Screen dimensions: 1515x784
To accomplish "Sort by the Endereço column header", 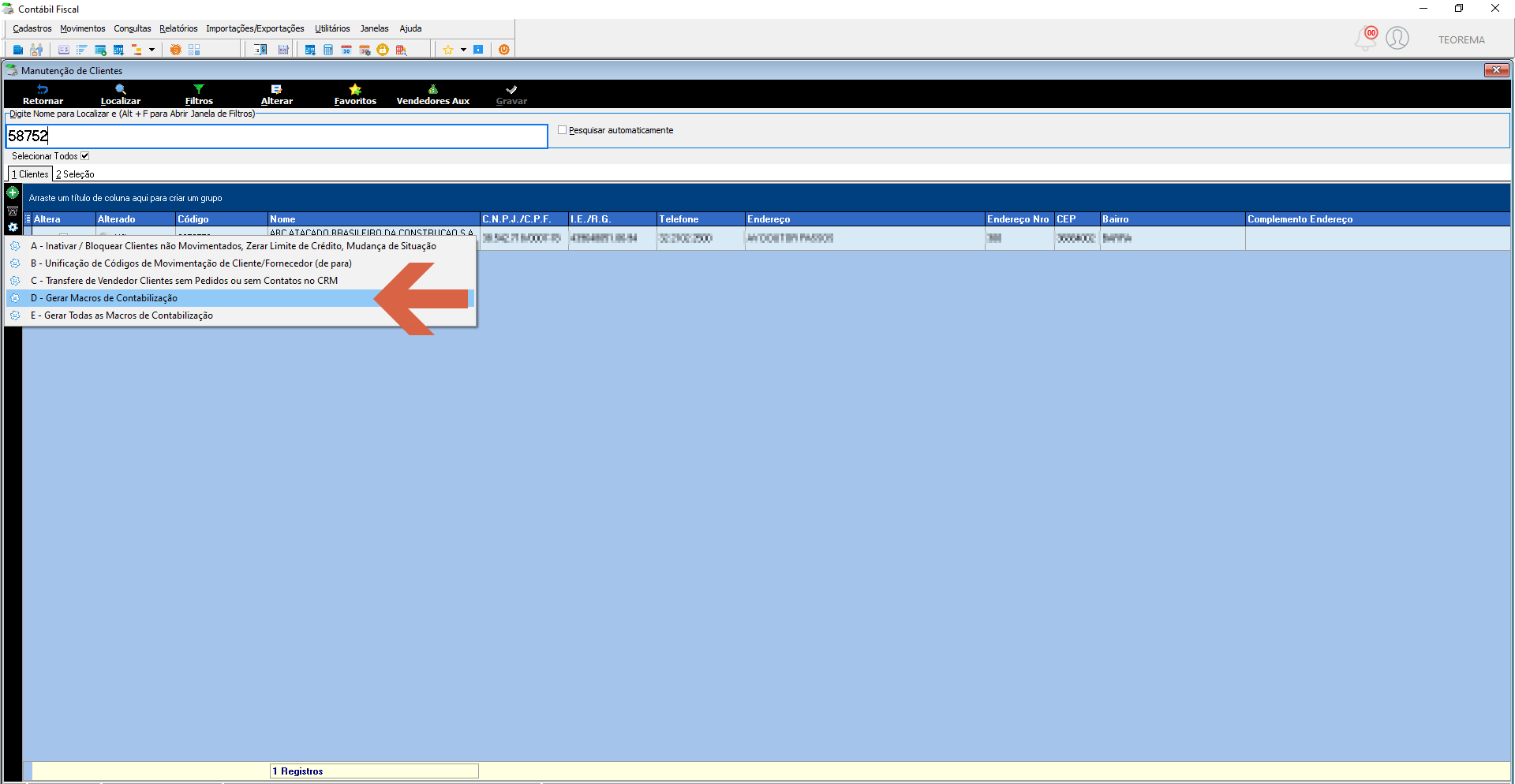I will (865, 219).
